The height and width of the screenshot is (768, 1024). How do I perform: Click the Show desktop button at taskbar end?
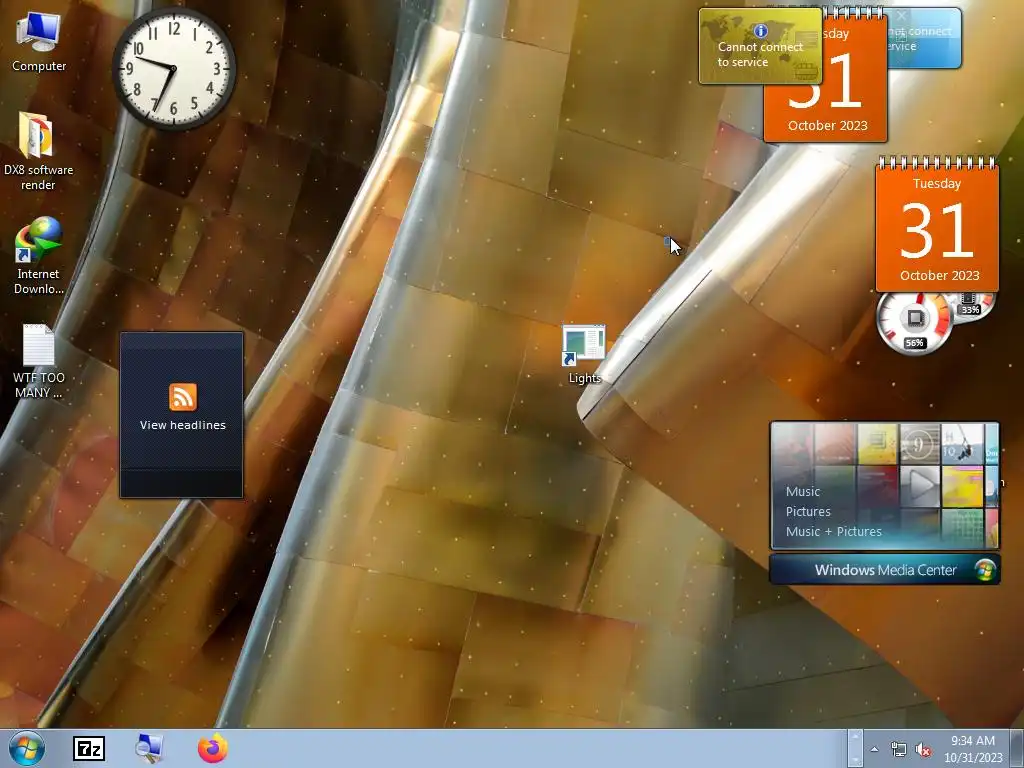1017,748
